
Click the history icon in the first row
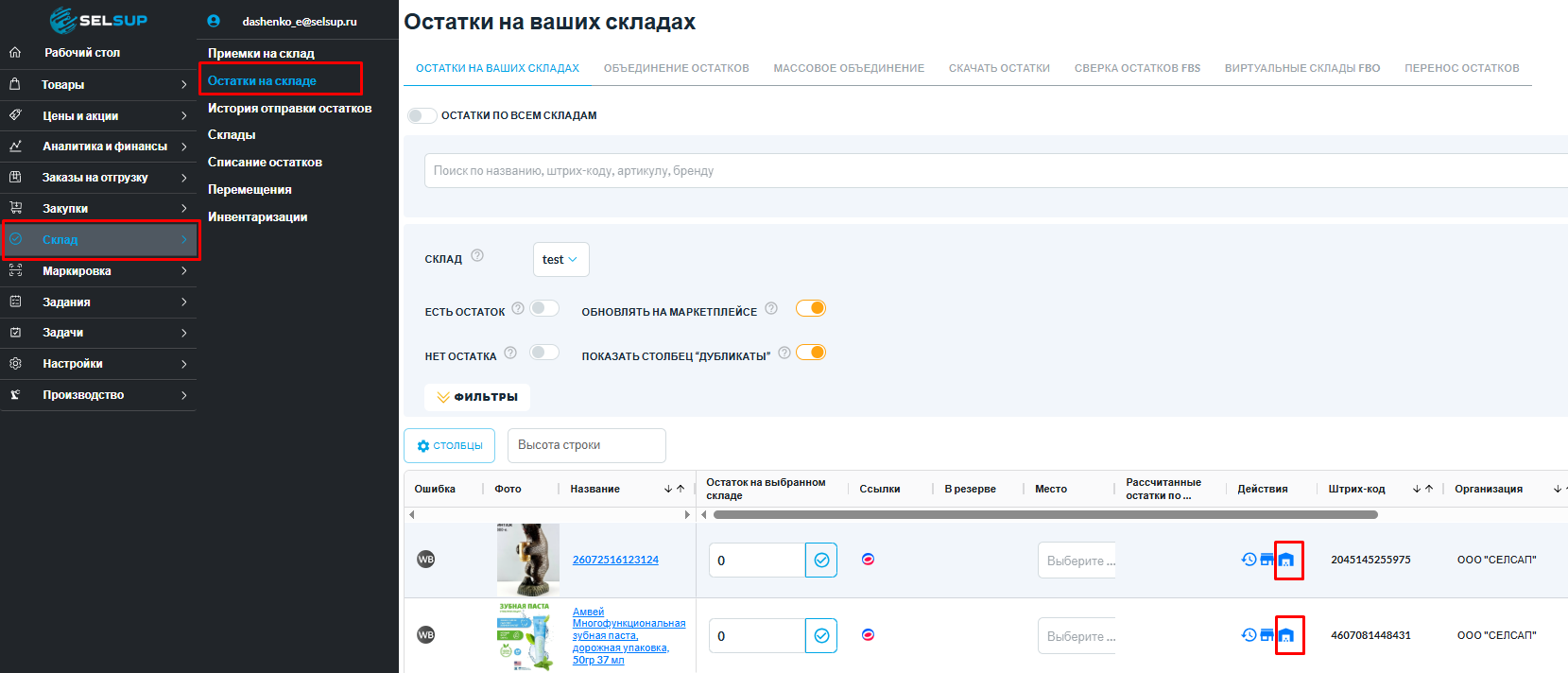point(1249,560)
